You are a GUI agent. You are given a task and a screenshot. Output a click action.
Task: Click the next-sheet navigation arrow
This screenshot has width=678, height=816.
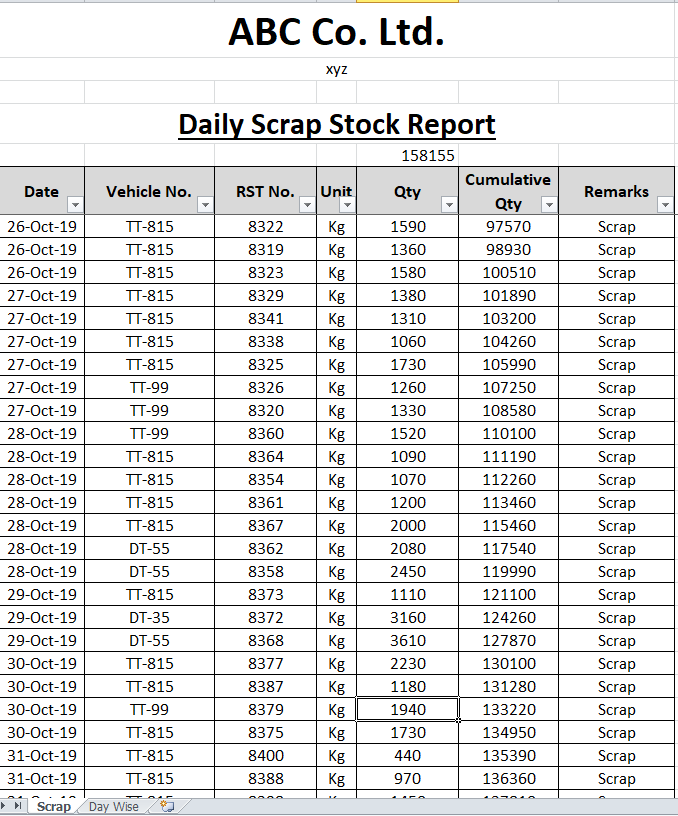click(x=6, y=806)
